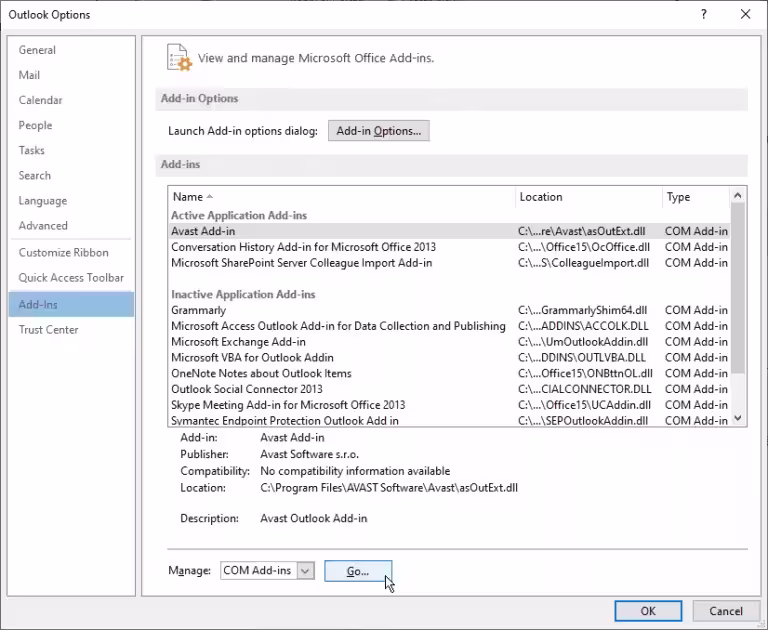This screenshot has width=768, height=630.
Task: Click the add-ins list scroll down arrow
Action: (738, 418)
